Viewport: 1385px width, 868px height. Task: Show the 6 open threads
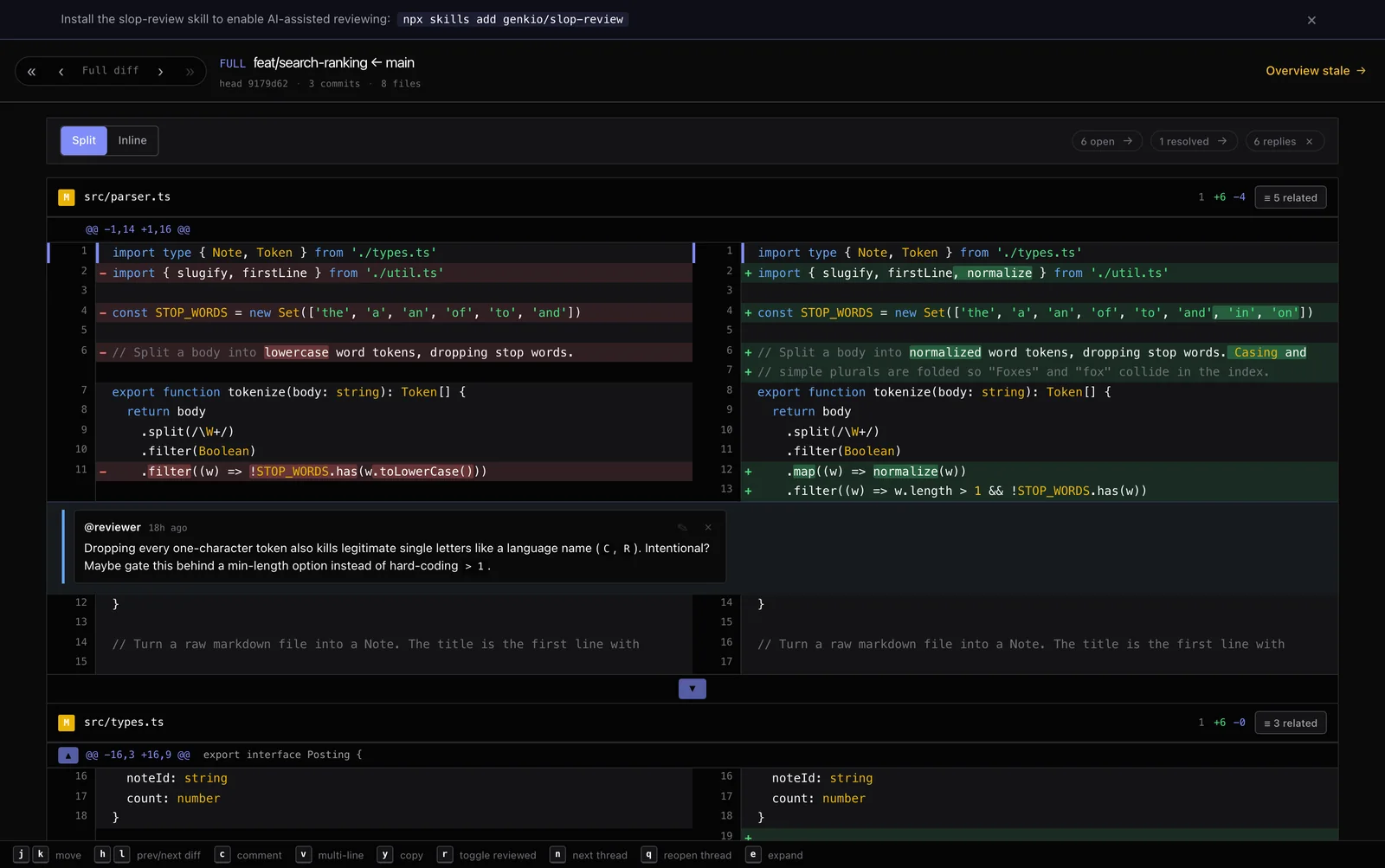1106,141
